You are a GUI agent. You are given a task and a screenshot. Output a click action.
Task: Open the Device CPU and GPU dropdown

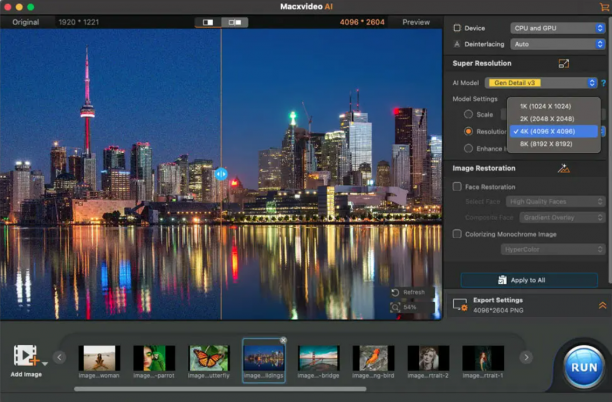click(558, 28)
